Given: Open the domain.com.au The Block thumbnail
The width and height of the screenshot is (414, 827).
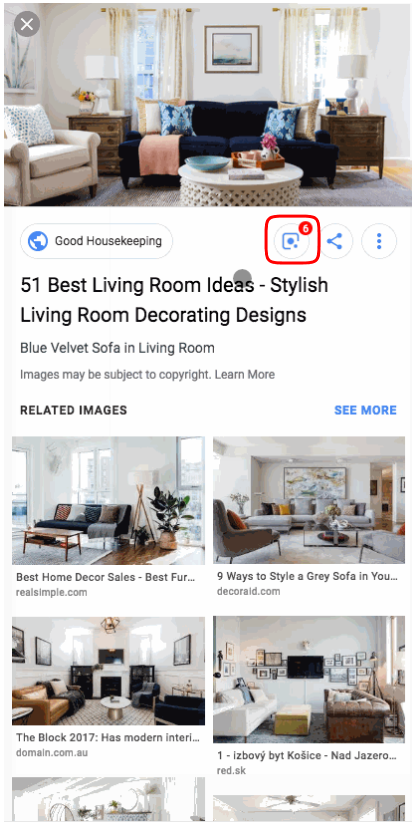Looking at the screenshot, I should (x=108, y=671).
